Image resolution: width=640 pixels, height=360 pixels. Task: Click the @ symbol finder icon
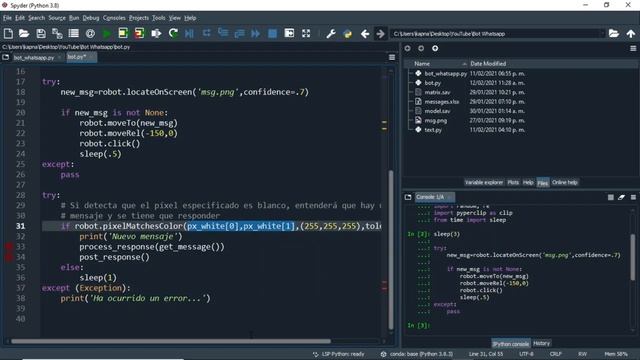[x=90, y=33]
